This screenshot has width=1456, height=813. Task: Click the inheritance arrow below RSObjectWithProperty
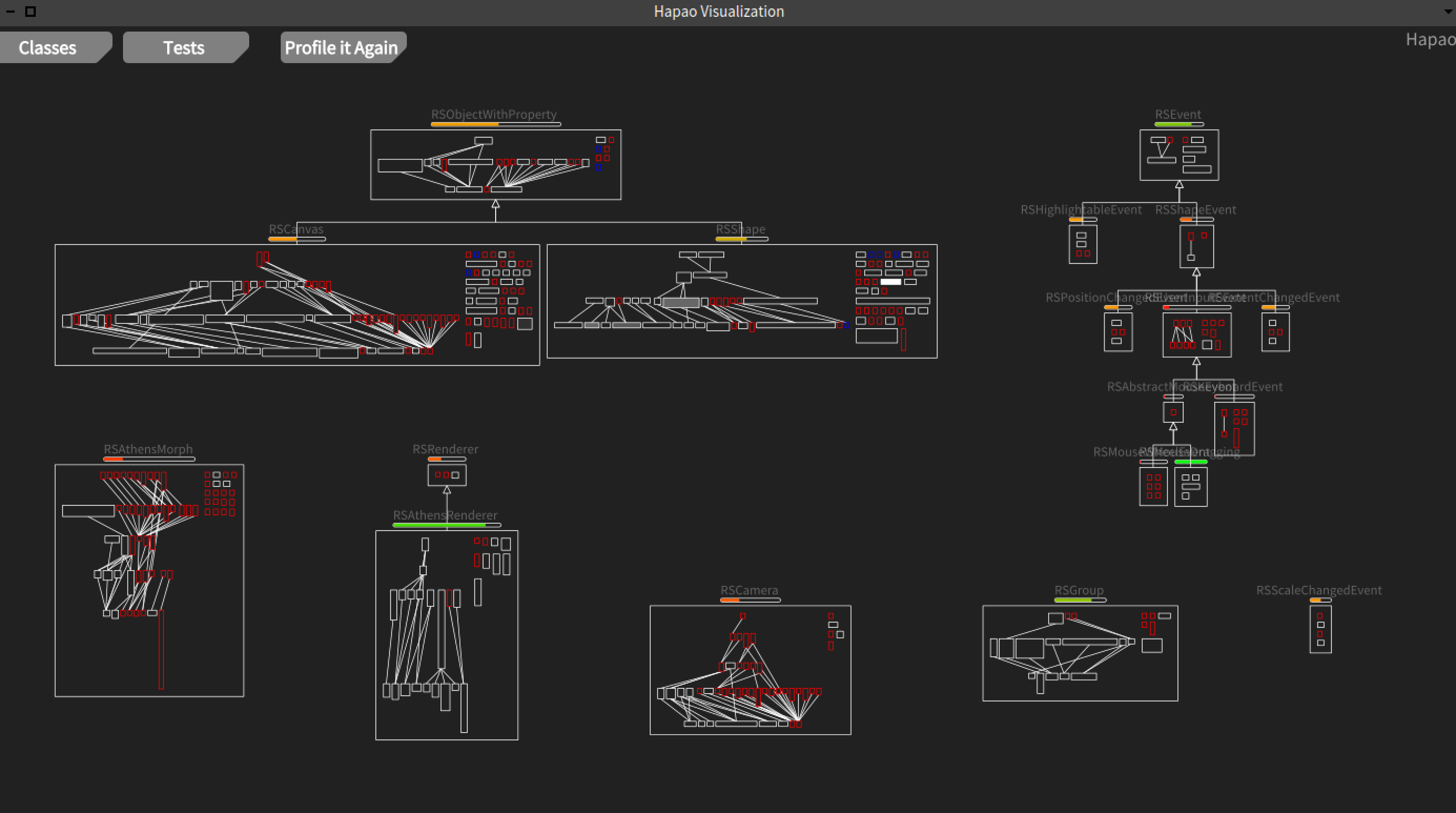(496, 204)
